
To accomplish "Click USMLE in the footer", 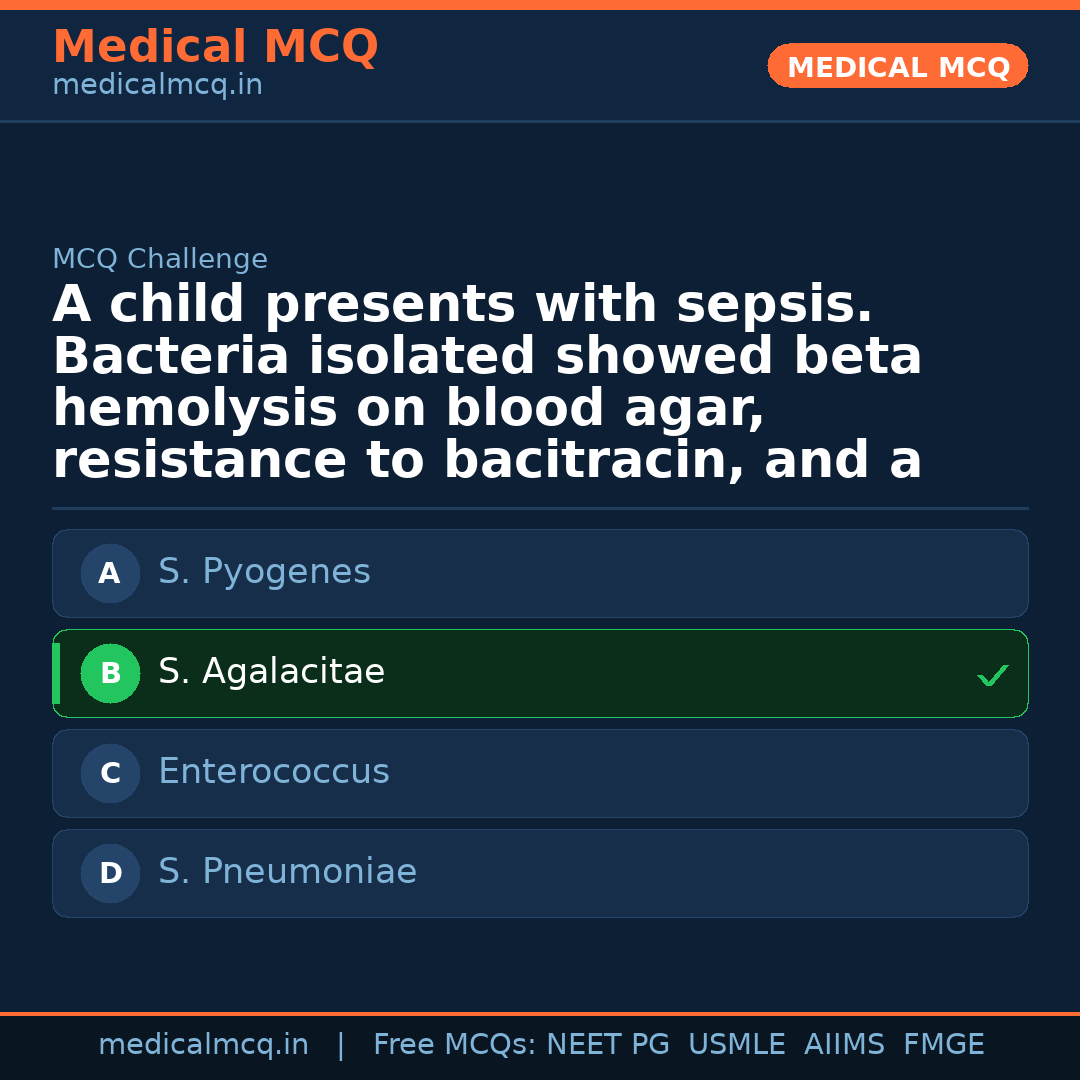I will [736, 1045].
